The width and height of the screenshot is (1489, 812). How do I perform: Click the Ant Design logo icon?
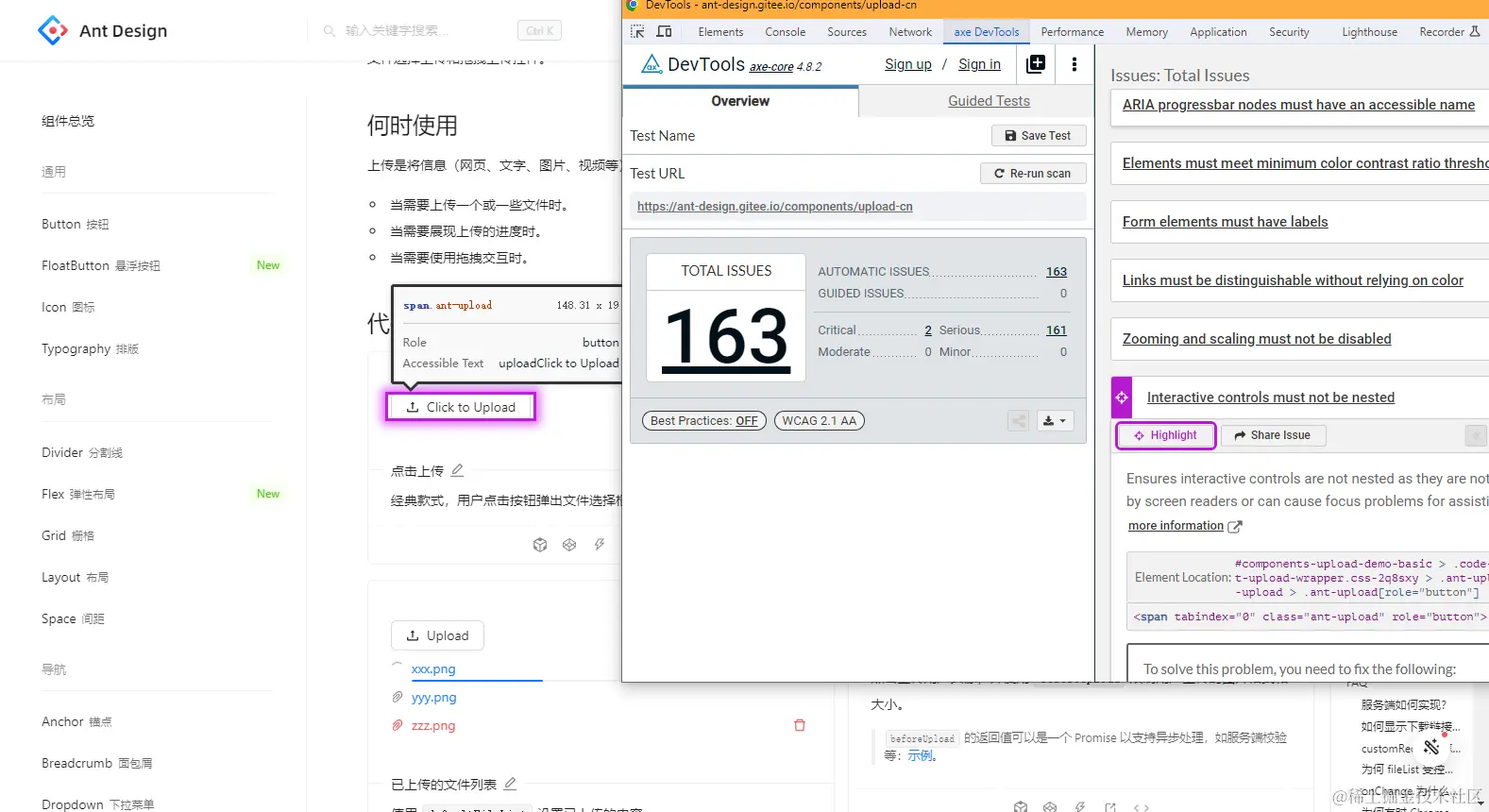tap(53, 30)
